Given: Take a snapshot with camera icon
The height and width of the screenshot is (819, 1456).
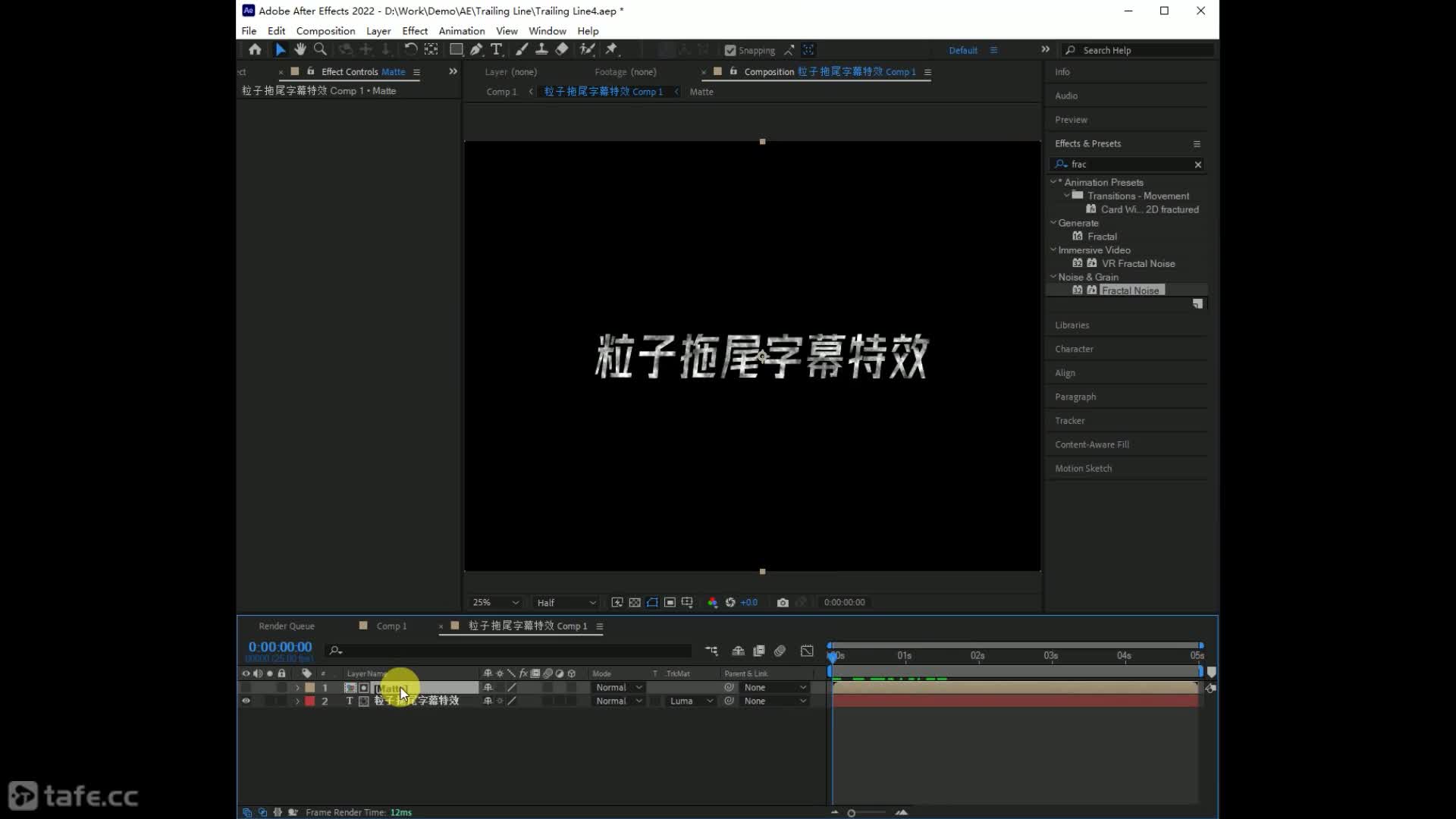Looking at the screenshot, I should 783,602.
